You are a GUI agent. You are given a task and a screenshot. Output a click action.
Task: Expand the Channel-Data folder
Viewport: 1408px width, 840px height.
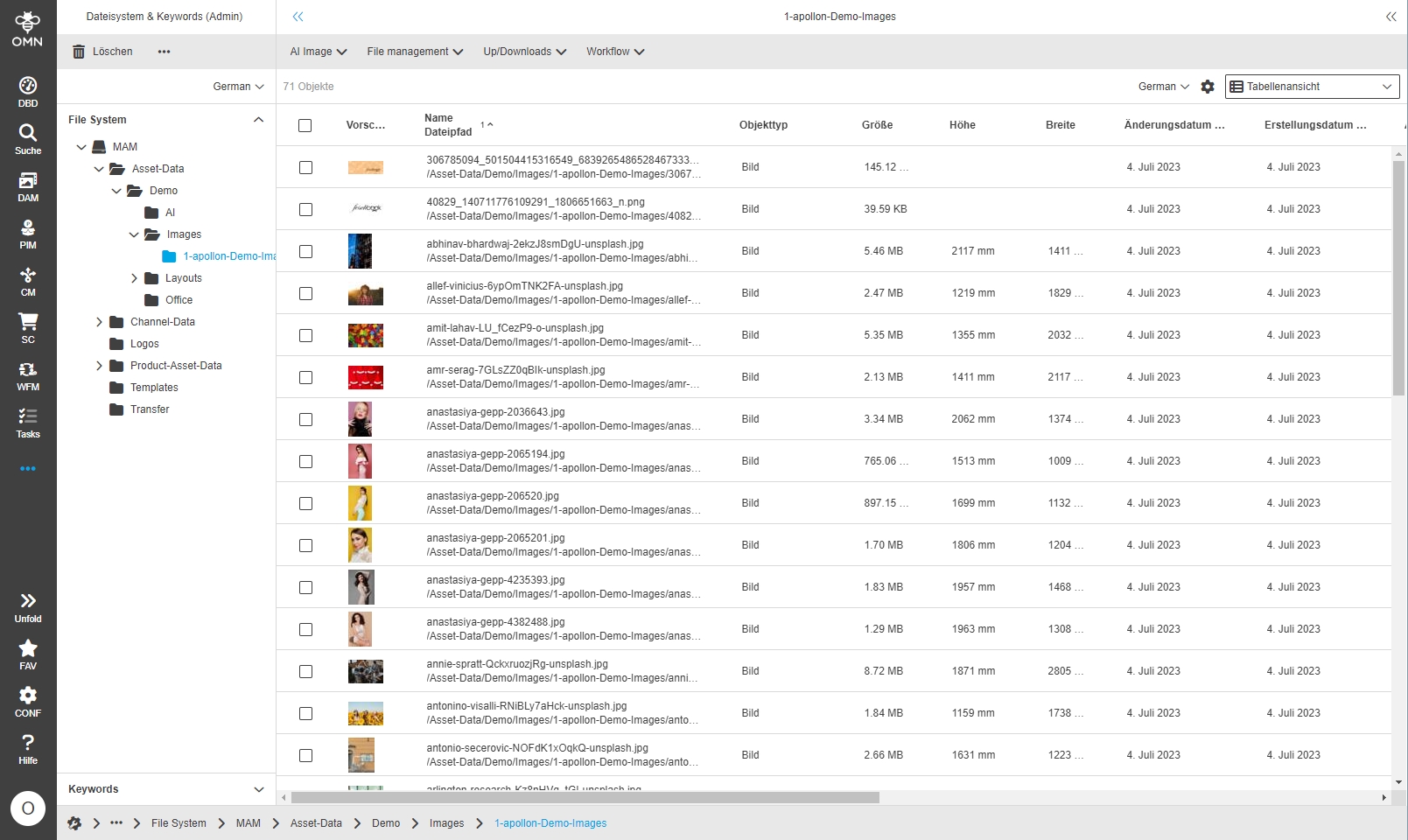tap(100, 322)
